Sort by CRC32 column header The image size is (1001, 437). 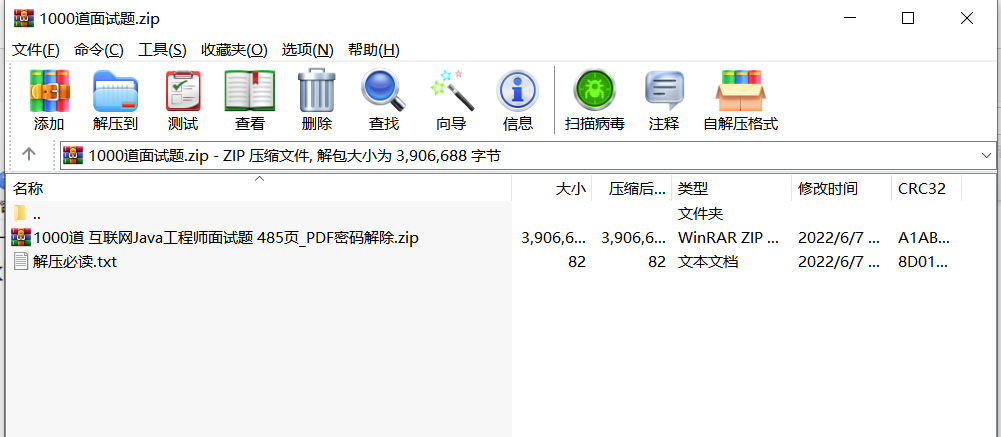point(926,188)
